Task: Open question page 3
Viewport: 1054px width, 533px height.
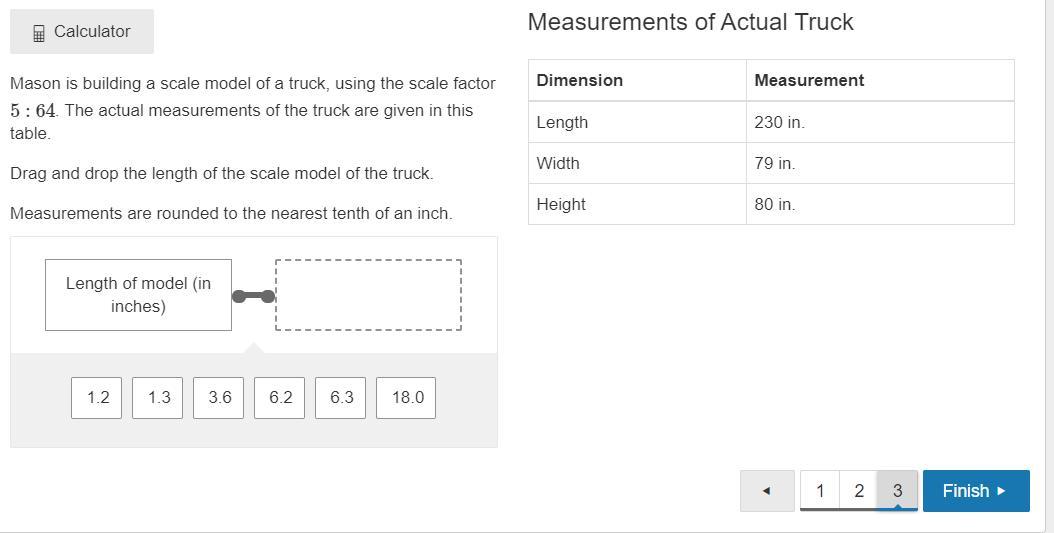Action: pos(897,491)
